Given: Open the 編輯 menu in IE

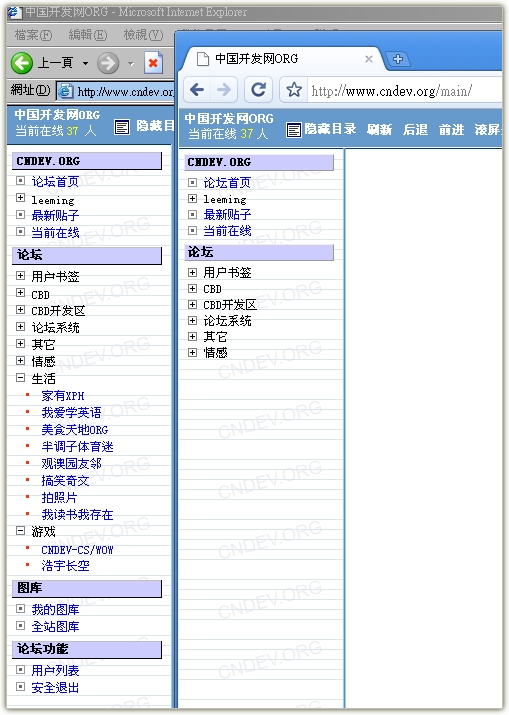Looking at the screenshot, I should (88, 35).
